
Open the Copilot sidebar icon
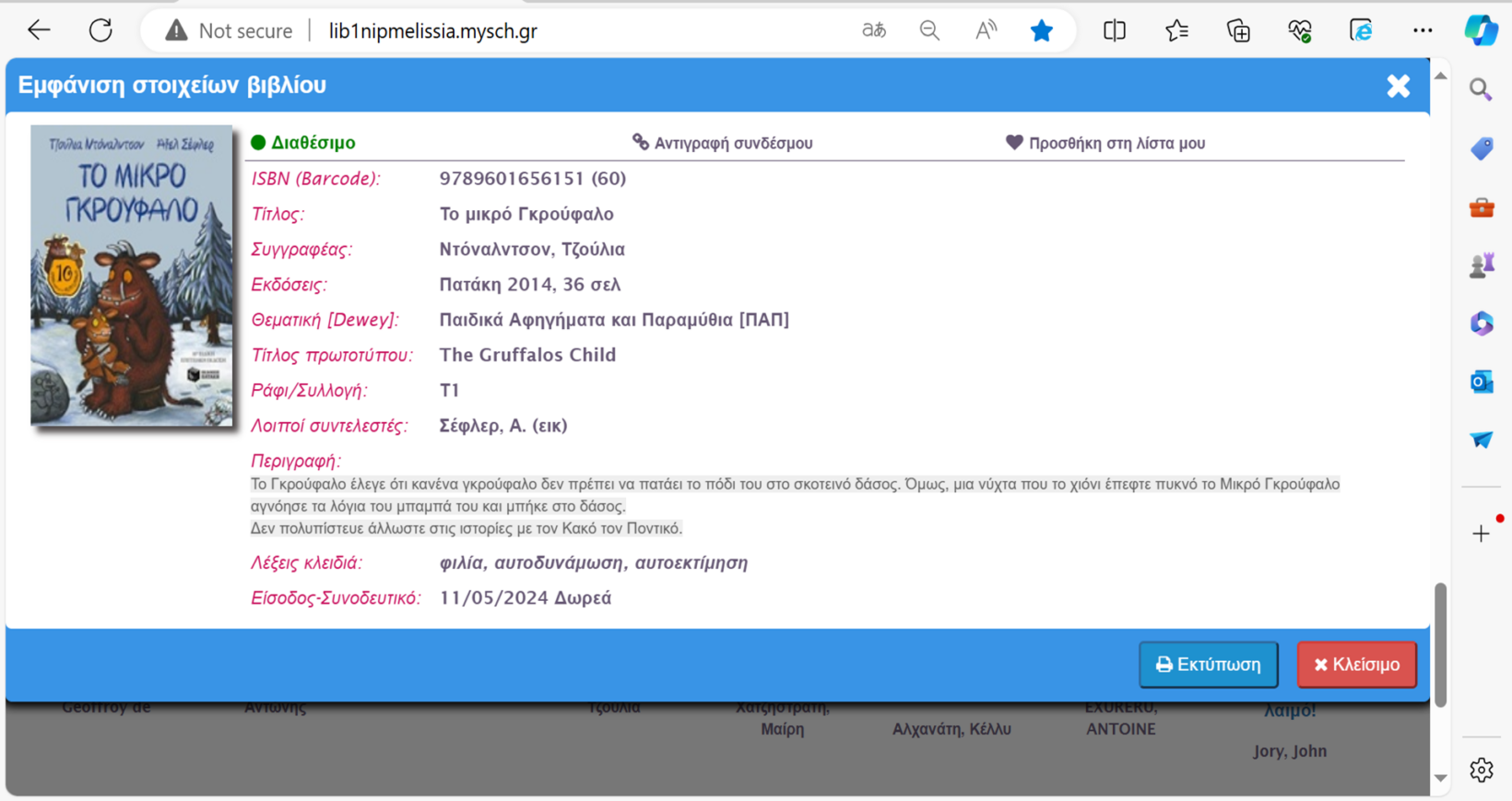1481,30
